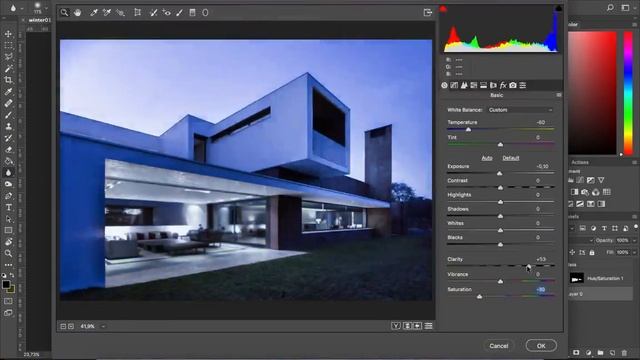Activate the Targeted Adjustment tool

pos(120,13)
